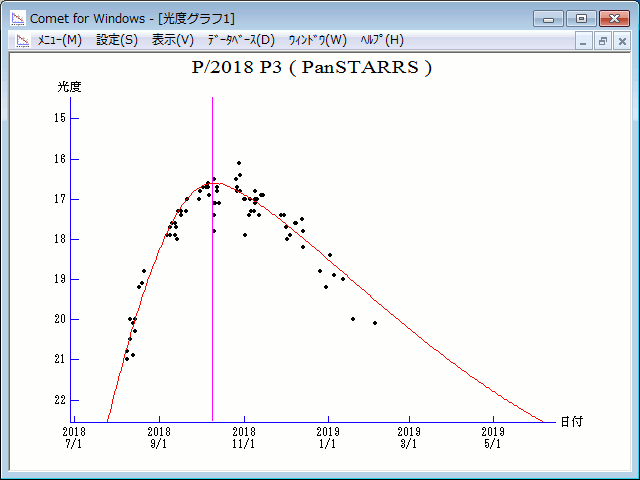Click the Comet for Windows title bar icon
Viewport: 640px width, 480px height.
tap(17, 18)
